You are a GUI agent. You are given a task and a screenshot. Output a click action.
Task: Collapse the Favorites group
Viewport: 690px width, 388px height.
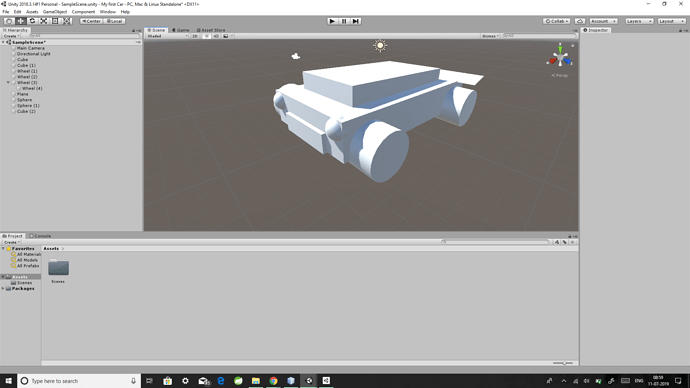point(4,249)
